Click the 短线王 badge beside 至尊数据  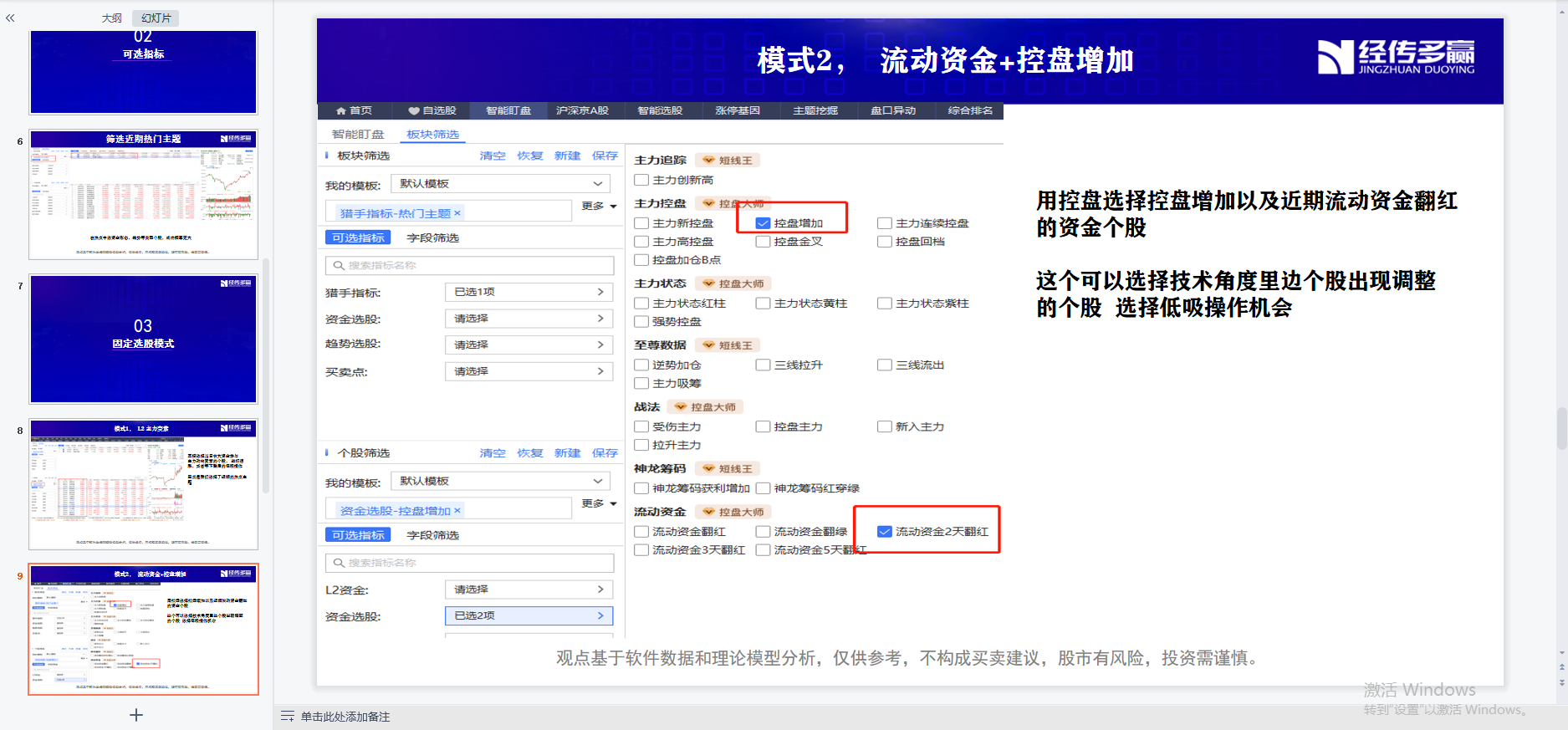click(x=728, y=345)
